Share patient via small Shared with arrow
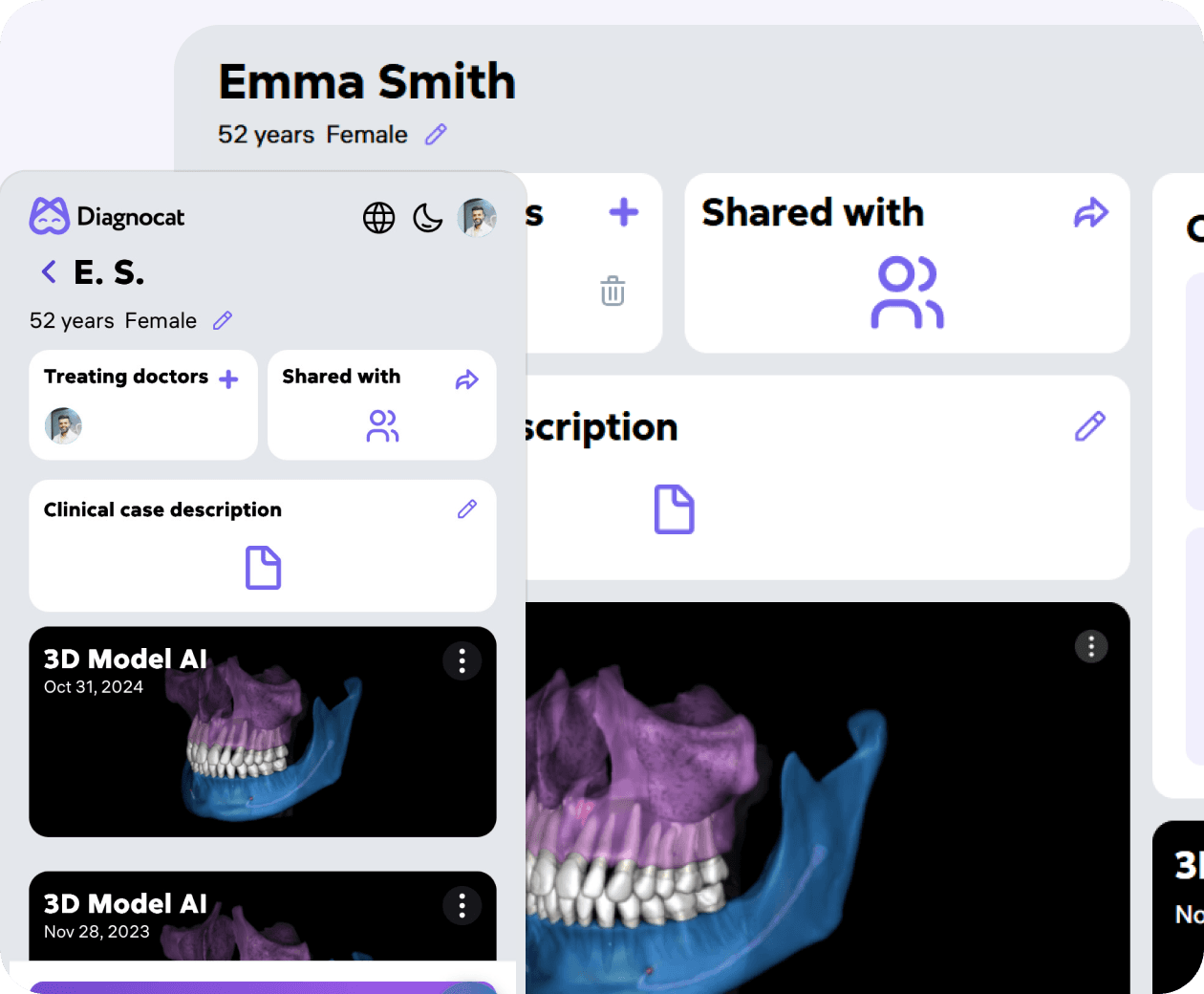This screenshot has height=994, width=1204. pyautogui.click(x=466, y=380)
